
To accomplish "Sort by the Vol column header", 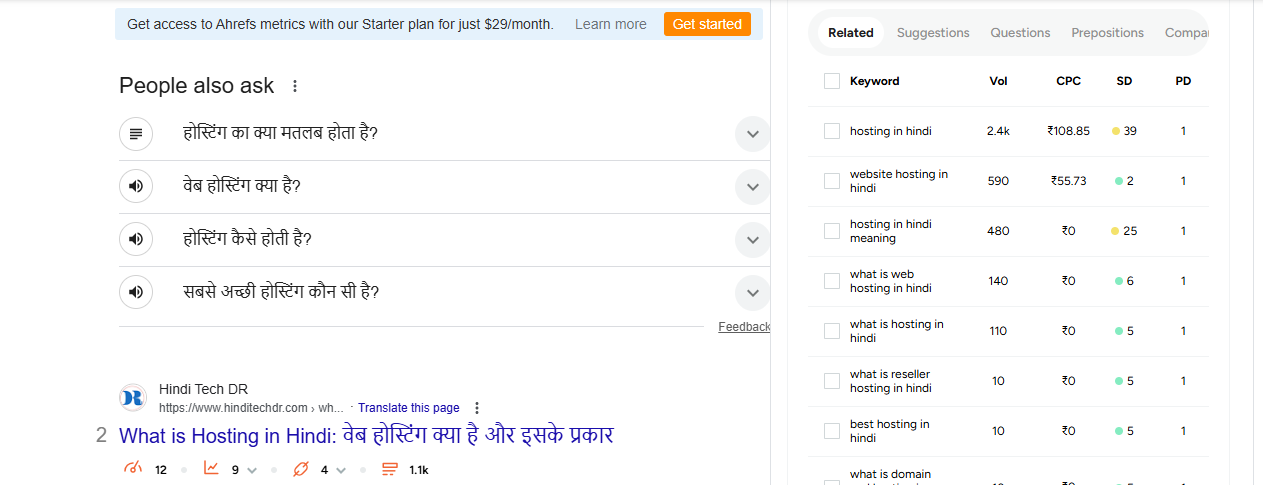I will [998, 81].
